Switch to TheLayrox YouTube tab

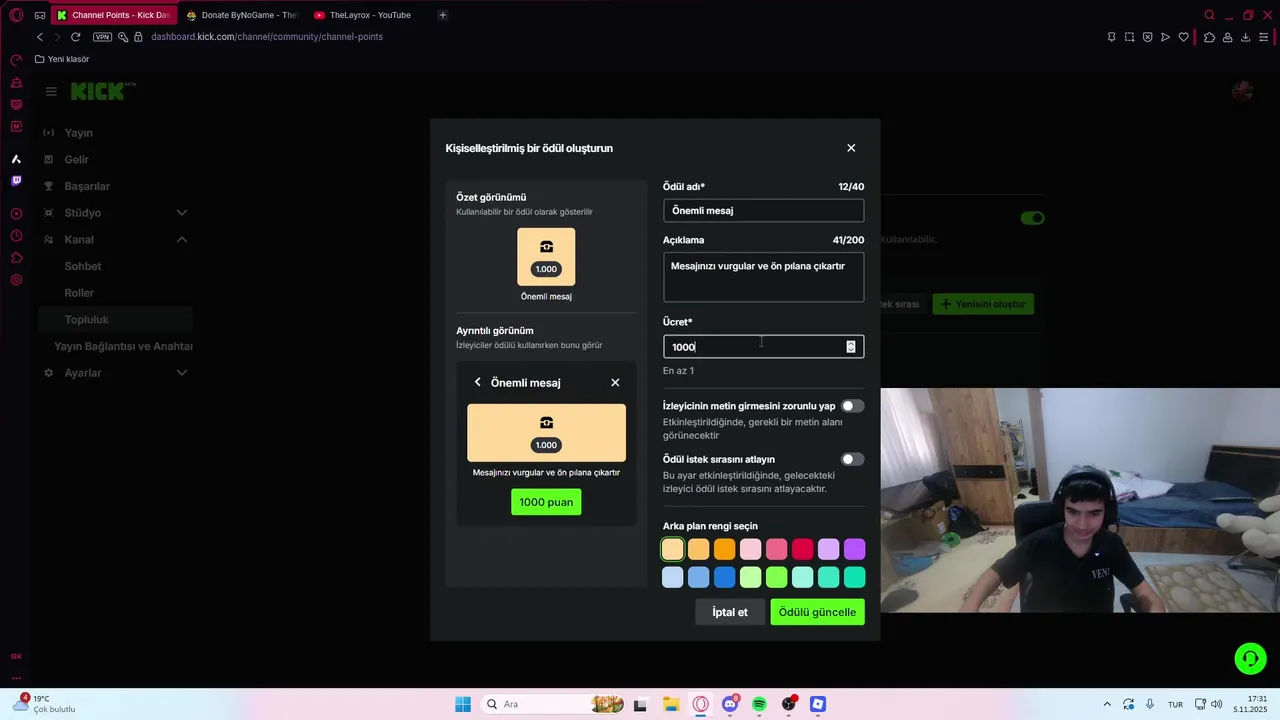click(369, 15)
